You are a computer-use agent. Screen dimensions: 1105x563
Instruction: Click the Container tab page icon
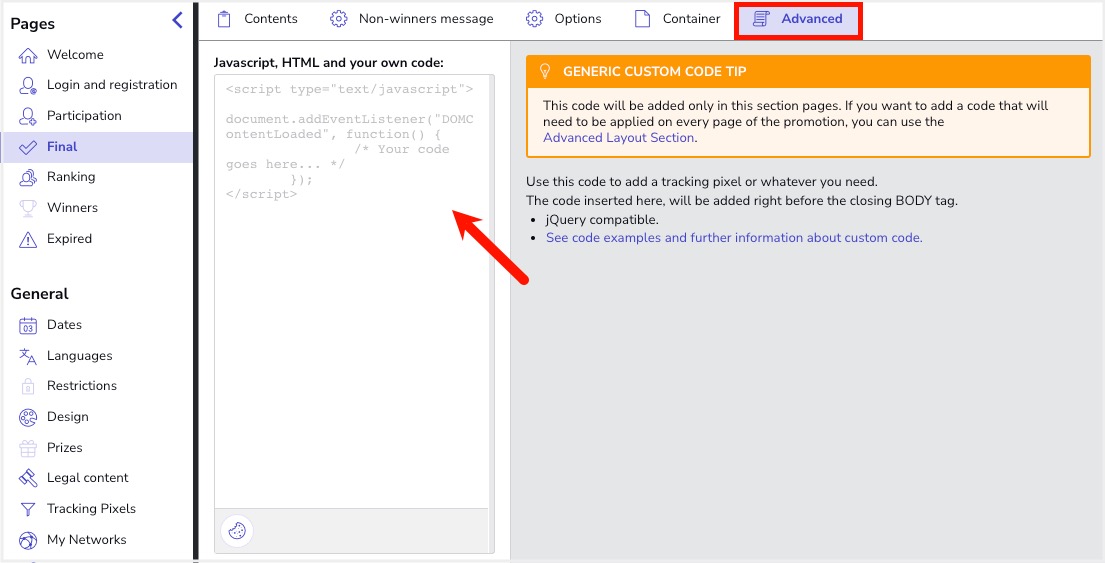[642, 19]
